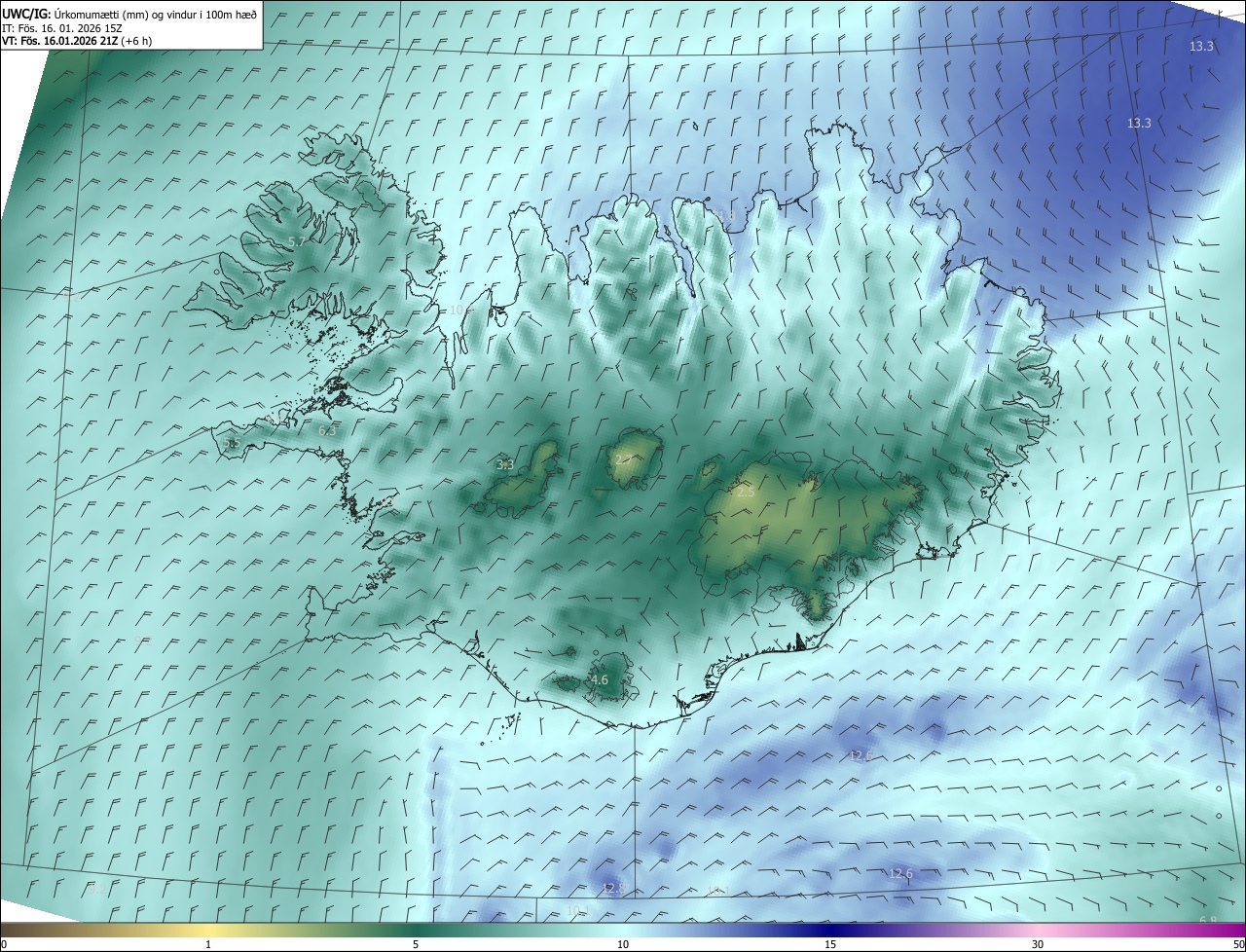Pick the dark navy band above the 15 tick
This screenshot has height=952, width=1246.
pos(830,930)
